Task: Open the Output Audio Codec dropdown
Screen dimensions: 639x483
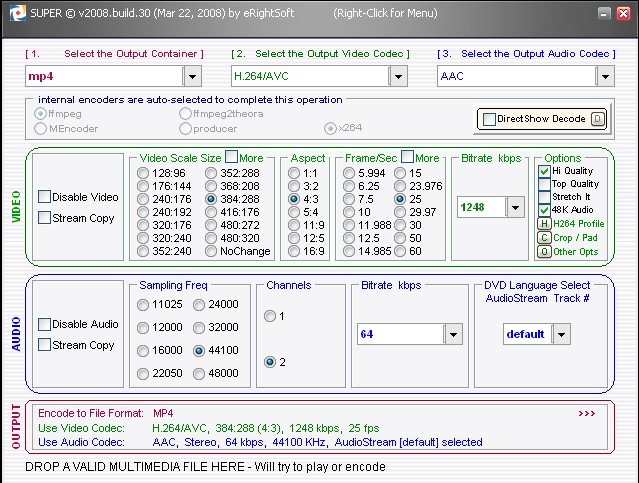Action: (605, 77)
